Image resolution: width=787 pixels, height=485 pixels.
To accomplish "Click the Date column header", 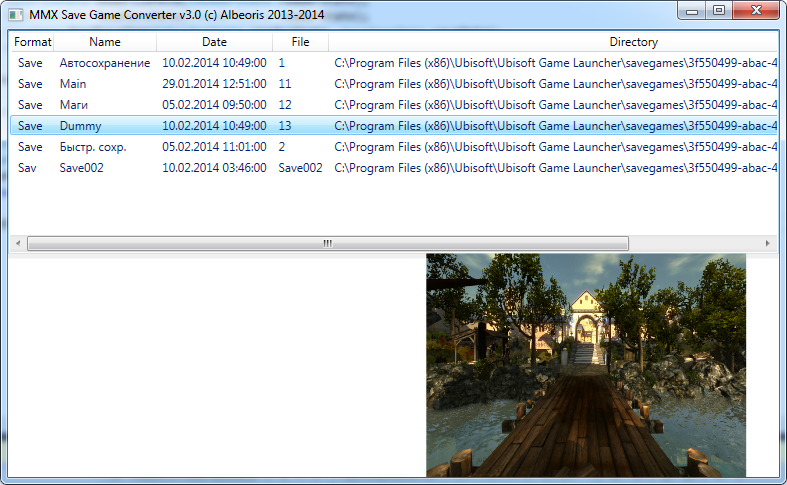I will [x=214, y=42].
